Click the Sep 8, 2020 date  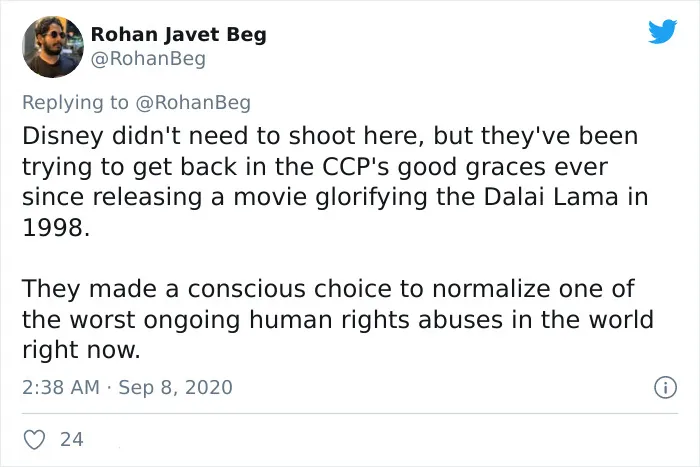175,387
